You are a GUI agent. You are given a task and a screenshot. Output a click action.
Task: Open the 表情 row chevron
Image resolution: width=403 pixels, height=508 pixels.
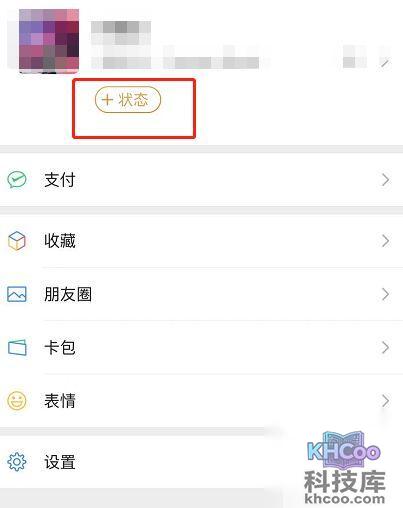(x=385, y=401)
